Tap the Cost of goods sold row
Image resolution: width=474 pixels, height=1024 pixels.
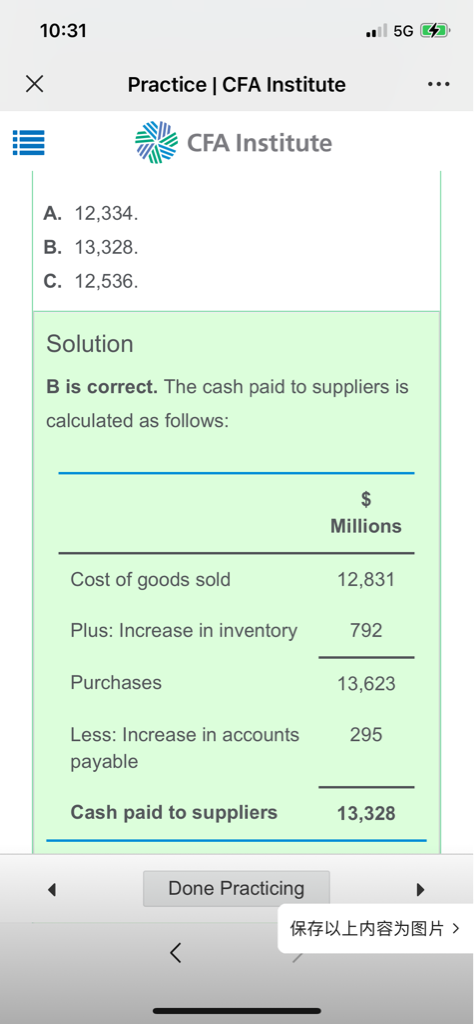point(236,579)
